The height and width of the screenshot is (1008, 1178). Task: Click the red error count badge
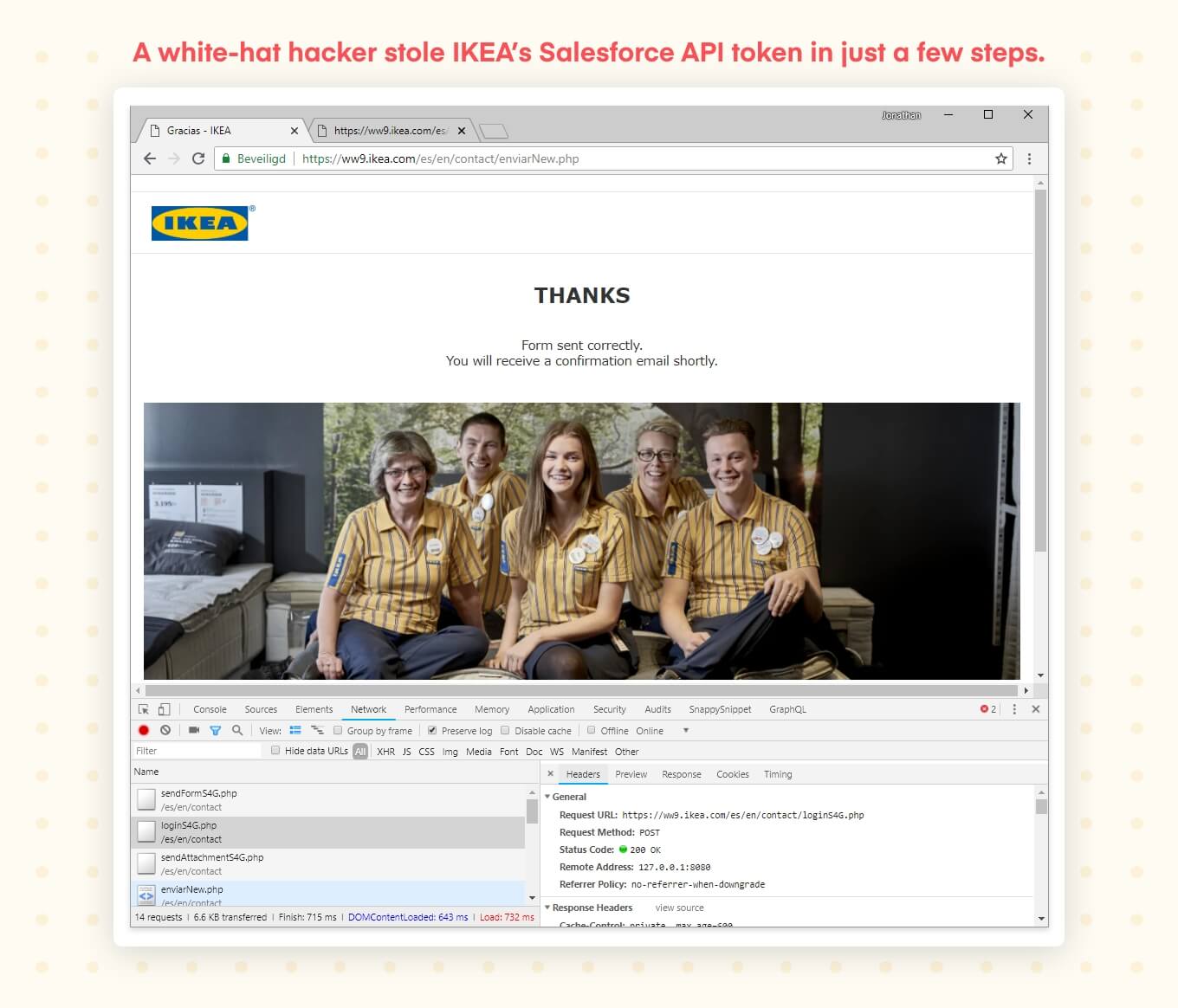click(988, 709)
